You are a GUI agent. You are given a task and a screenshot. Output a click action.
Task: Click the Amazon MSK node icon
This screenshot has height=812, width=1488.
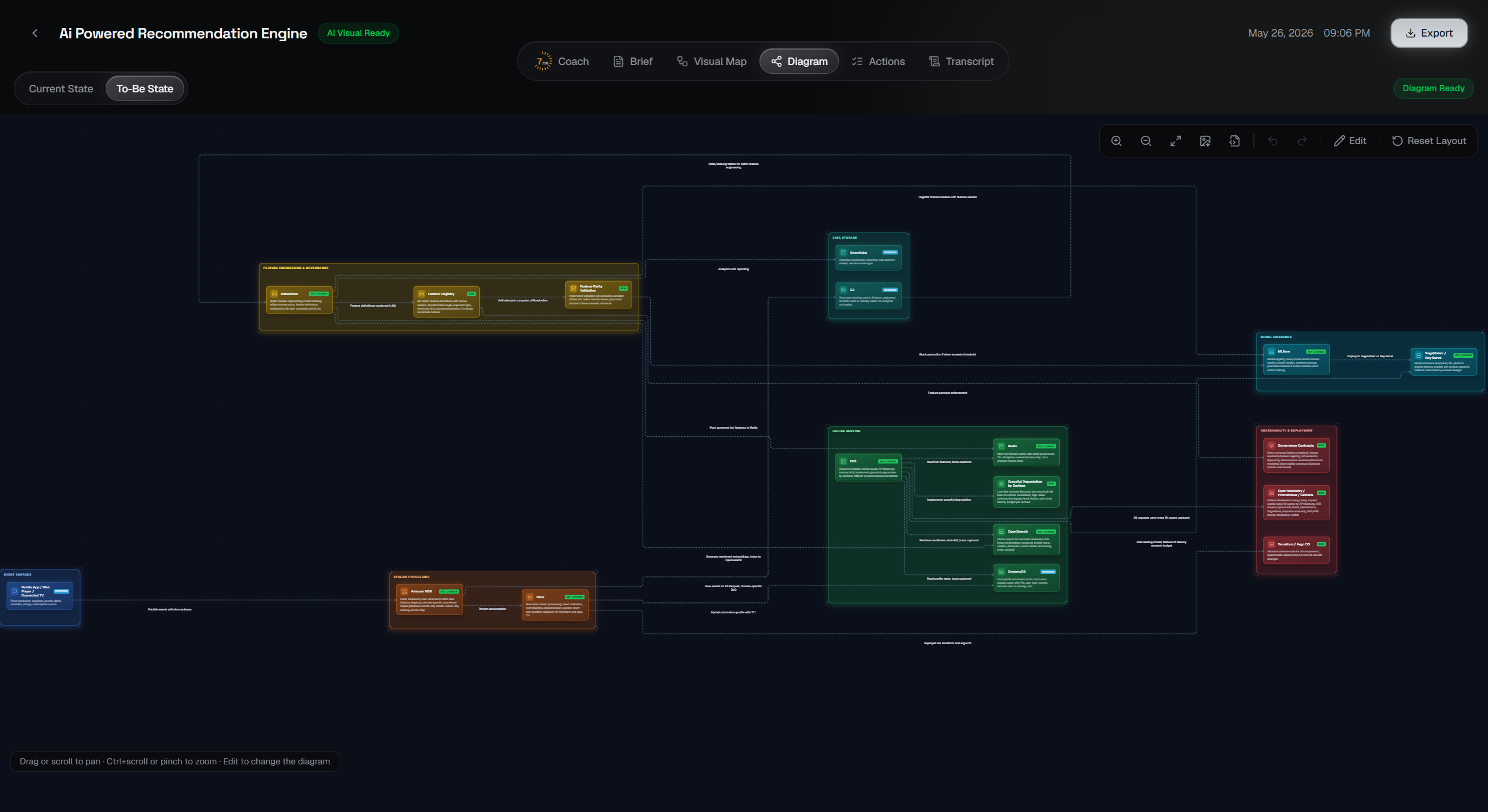coord(404,591)
